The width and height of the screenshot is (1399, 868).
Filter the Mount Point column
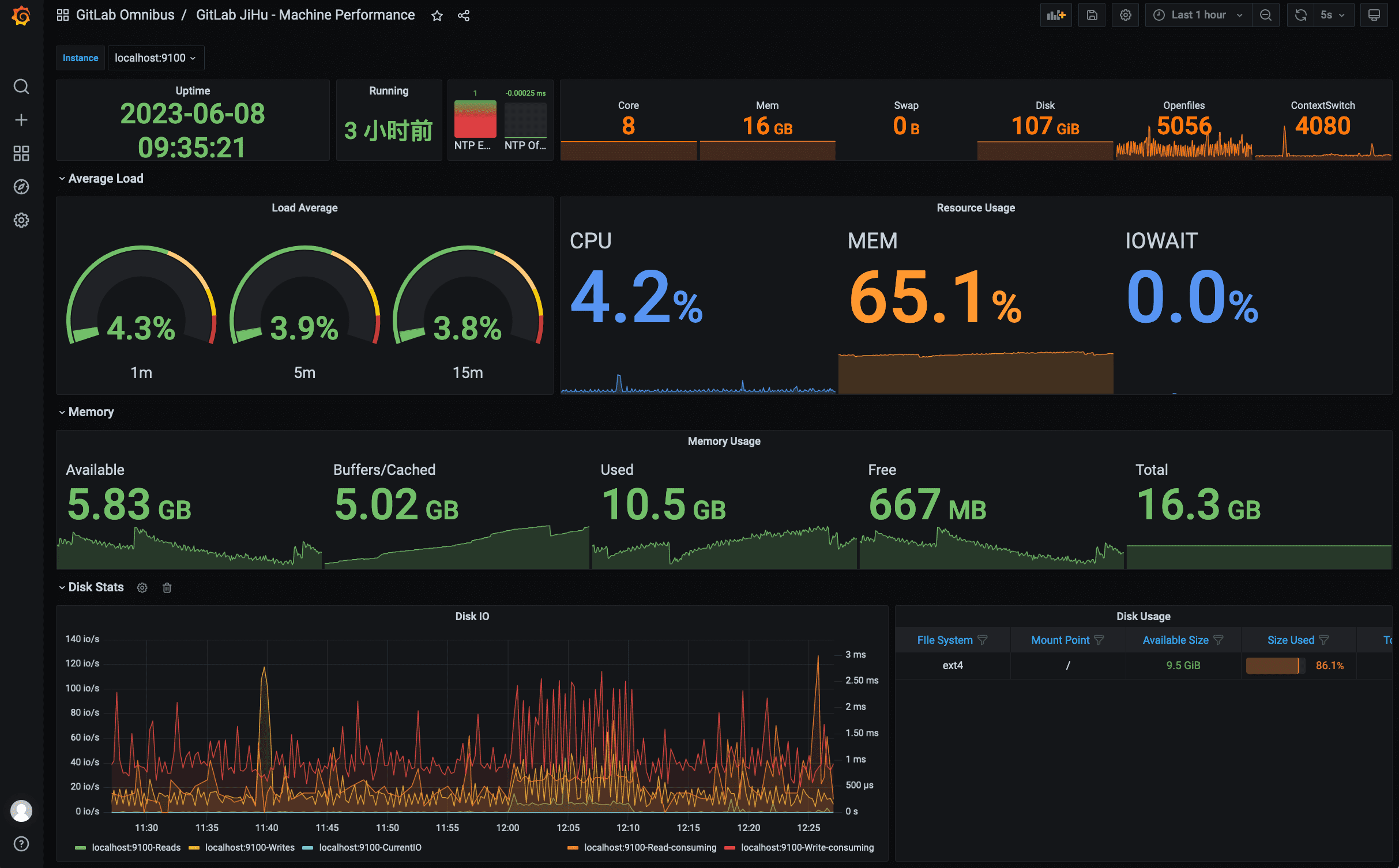tap(1099, 640)
